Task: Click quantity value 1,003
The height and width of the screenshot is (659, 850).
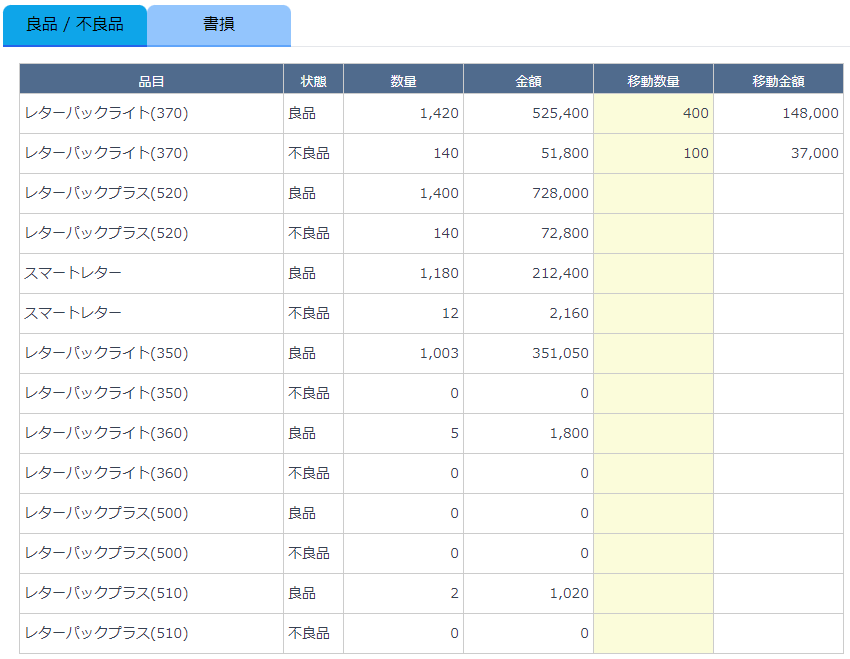Action: coord(439,353)
